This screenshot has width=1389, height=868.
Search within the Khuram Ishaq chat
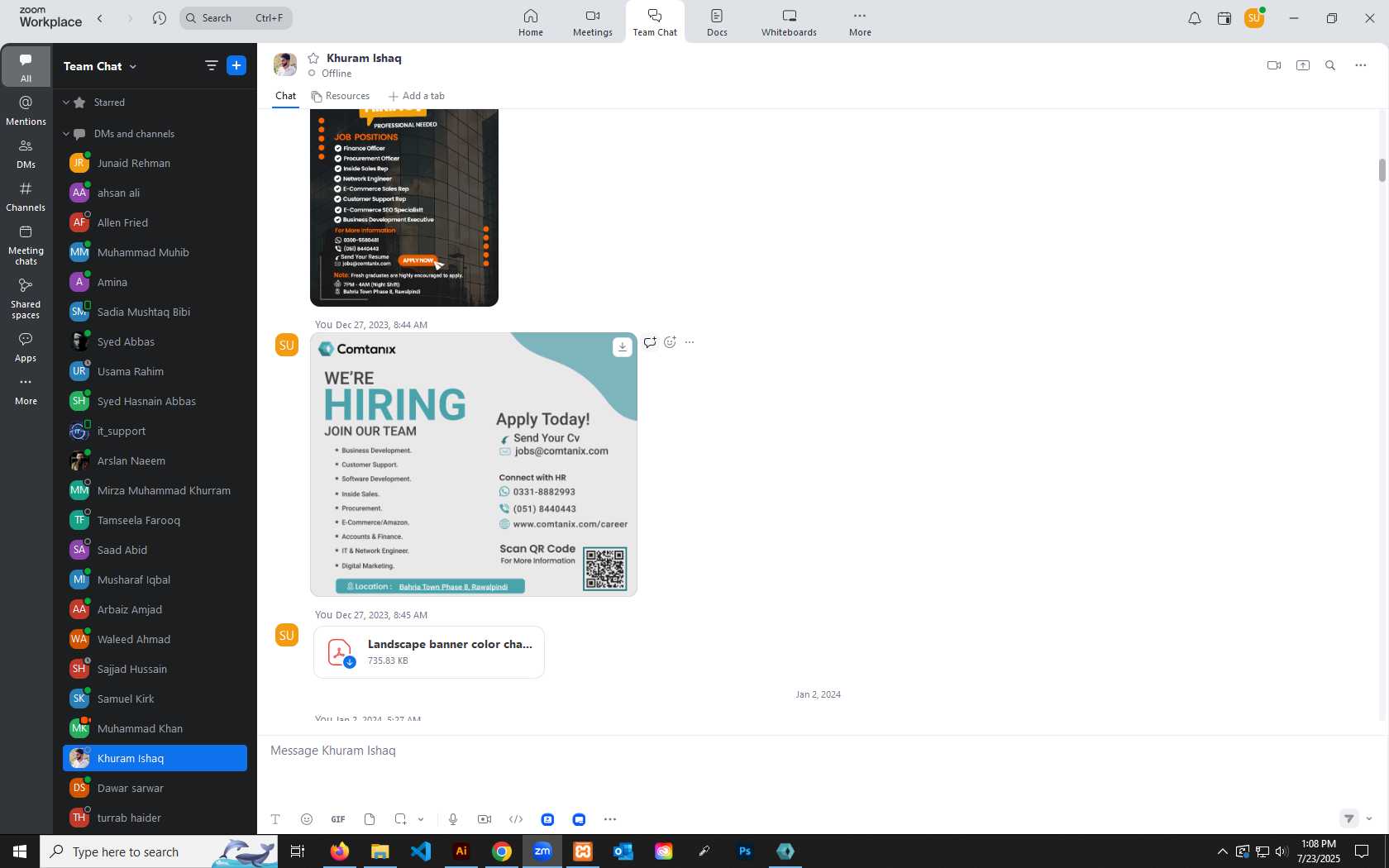(x=1330, y=65)
